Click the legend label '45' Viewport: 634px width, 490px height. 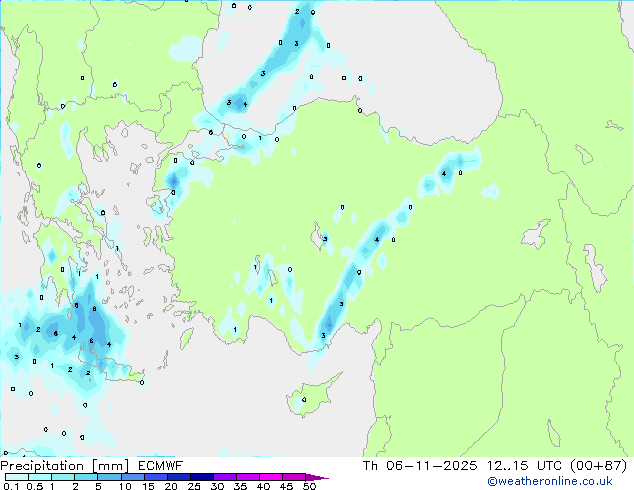click(x=286, y=486)
